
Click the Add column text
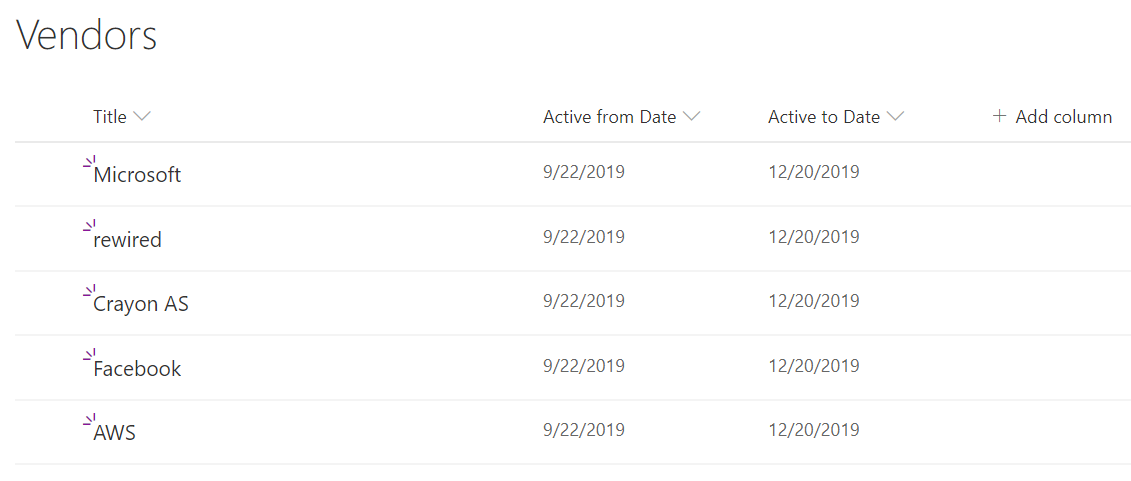1063,117
